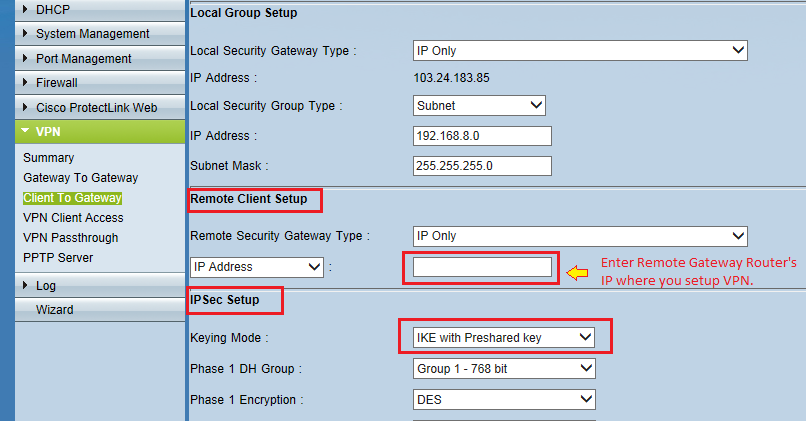Click the empty remote IP Address field
This screenshot has height=421, width=806.
(482, 267)
